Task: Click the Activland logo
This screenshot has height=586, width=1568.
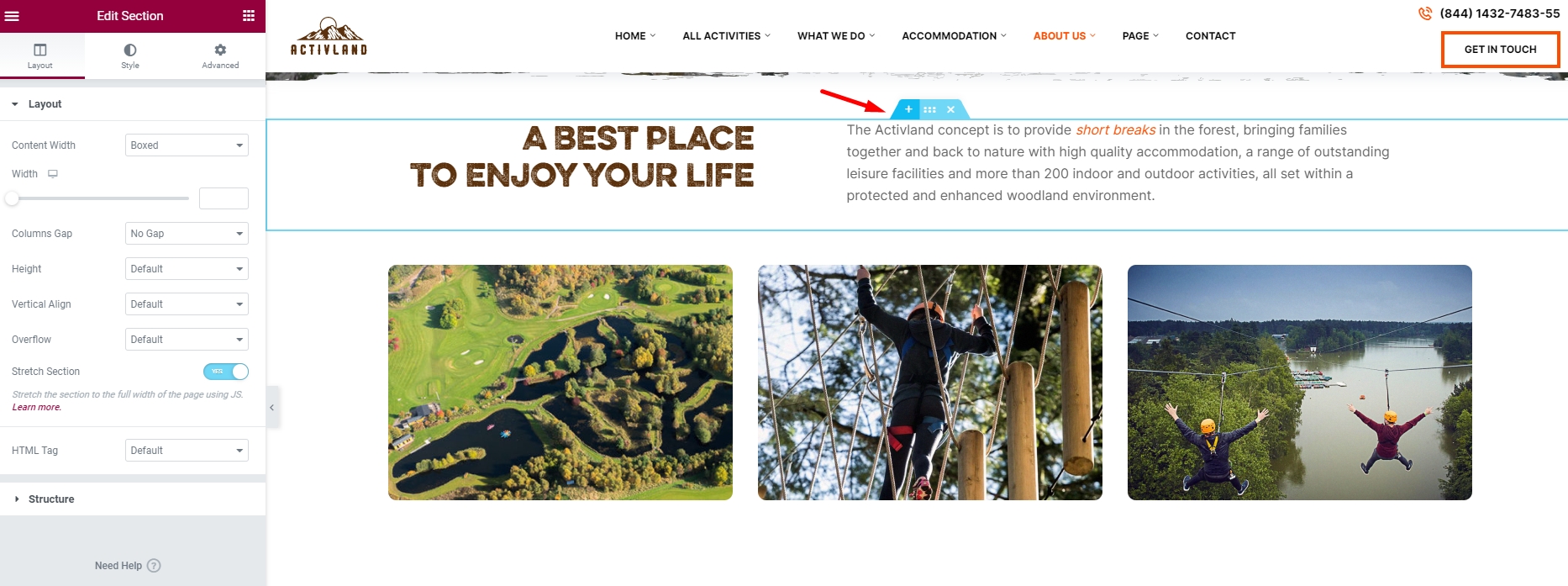Action: pos(329,36)
